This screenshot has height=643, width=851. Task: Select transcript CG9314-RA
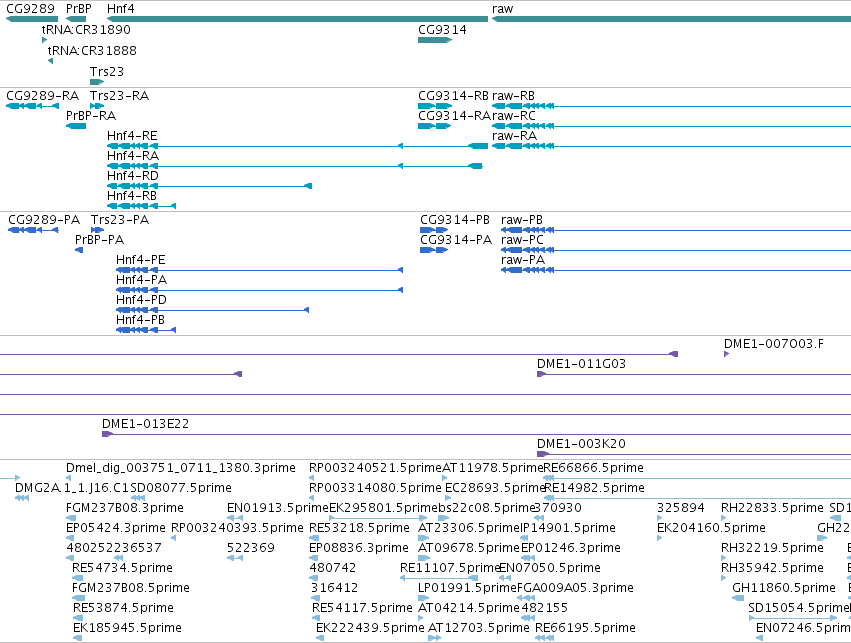(434, 126)
